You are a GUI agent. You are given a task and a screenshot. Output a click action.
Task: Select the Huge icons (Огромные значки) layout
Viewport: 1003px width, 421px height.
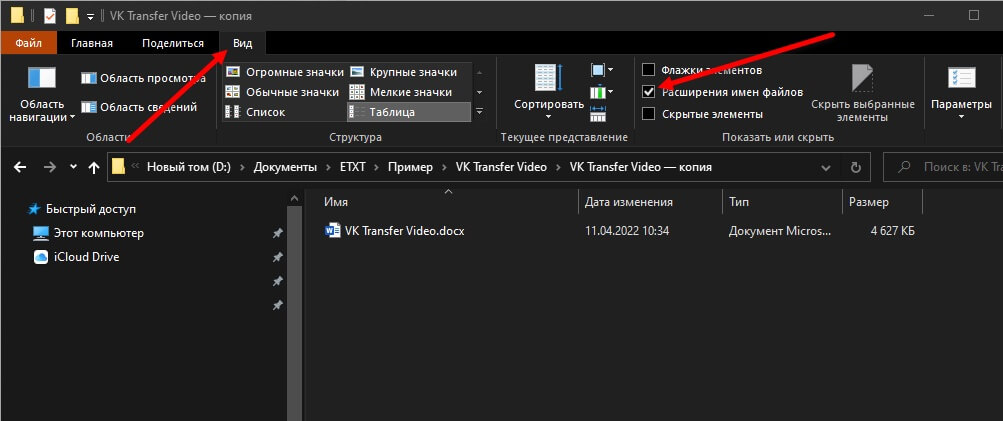coord(284,72)
